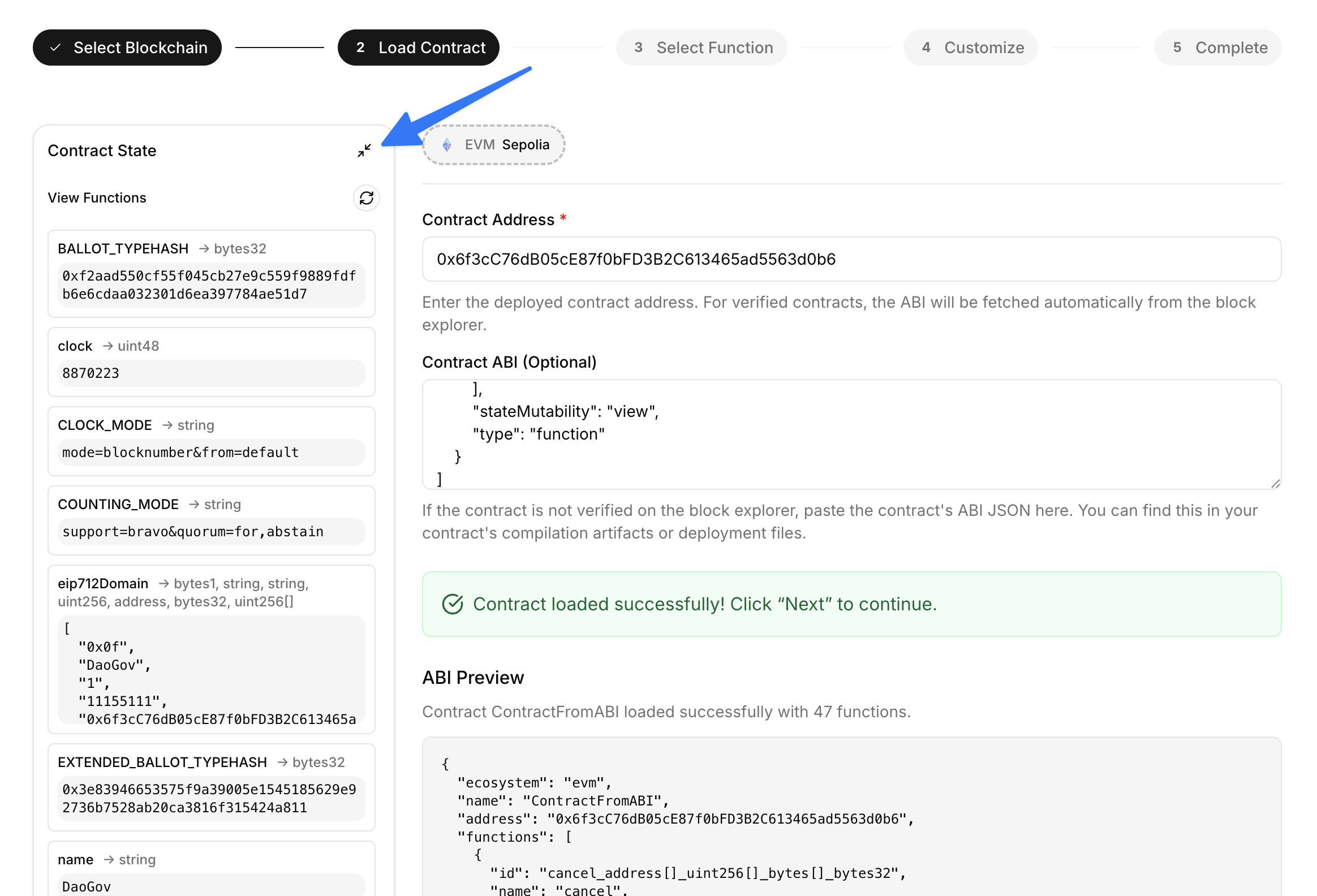Click the Select Blockchain step button
The height and width of the screenshot is (896, 1317).
[x=127, y=47]
